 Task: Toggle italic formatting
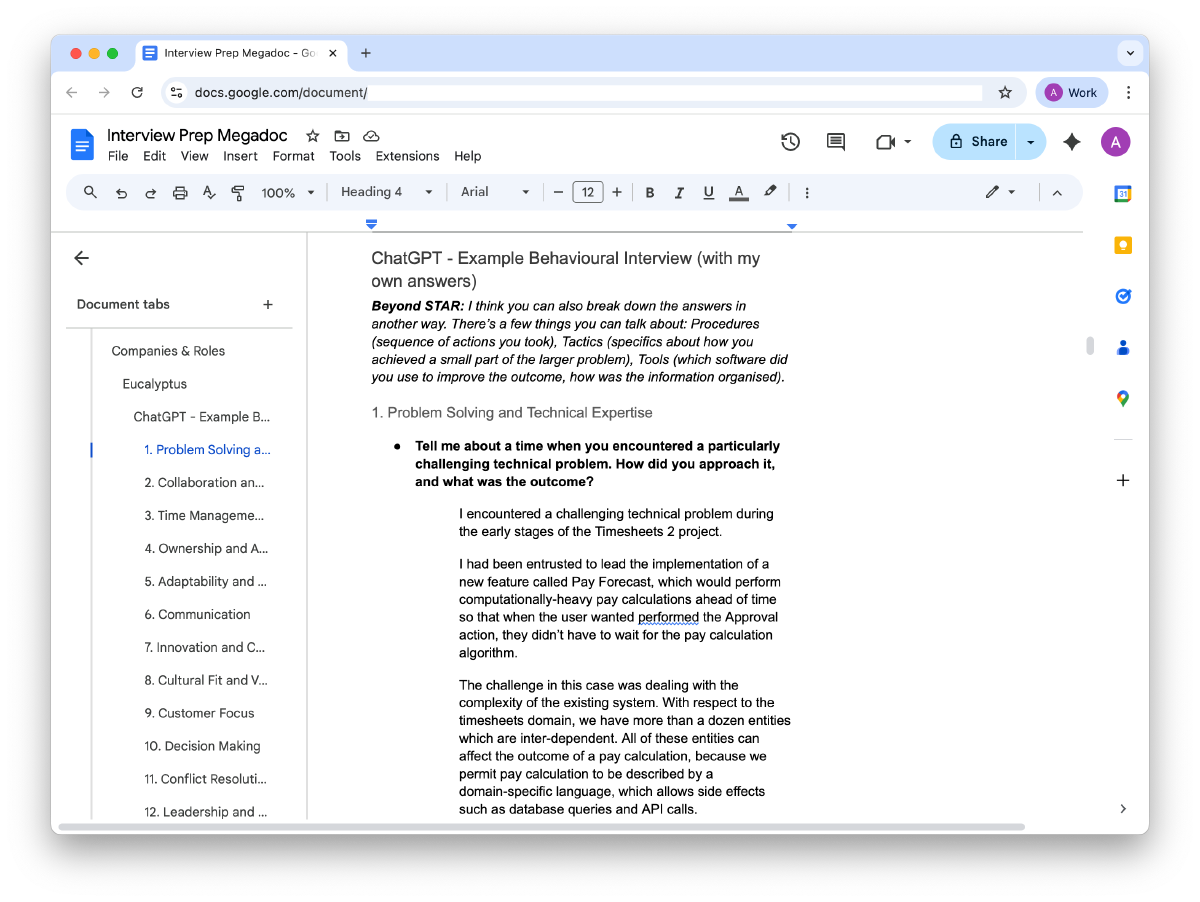pyautogui.click(x=679, y=192)
